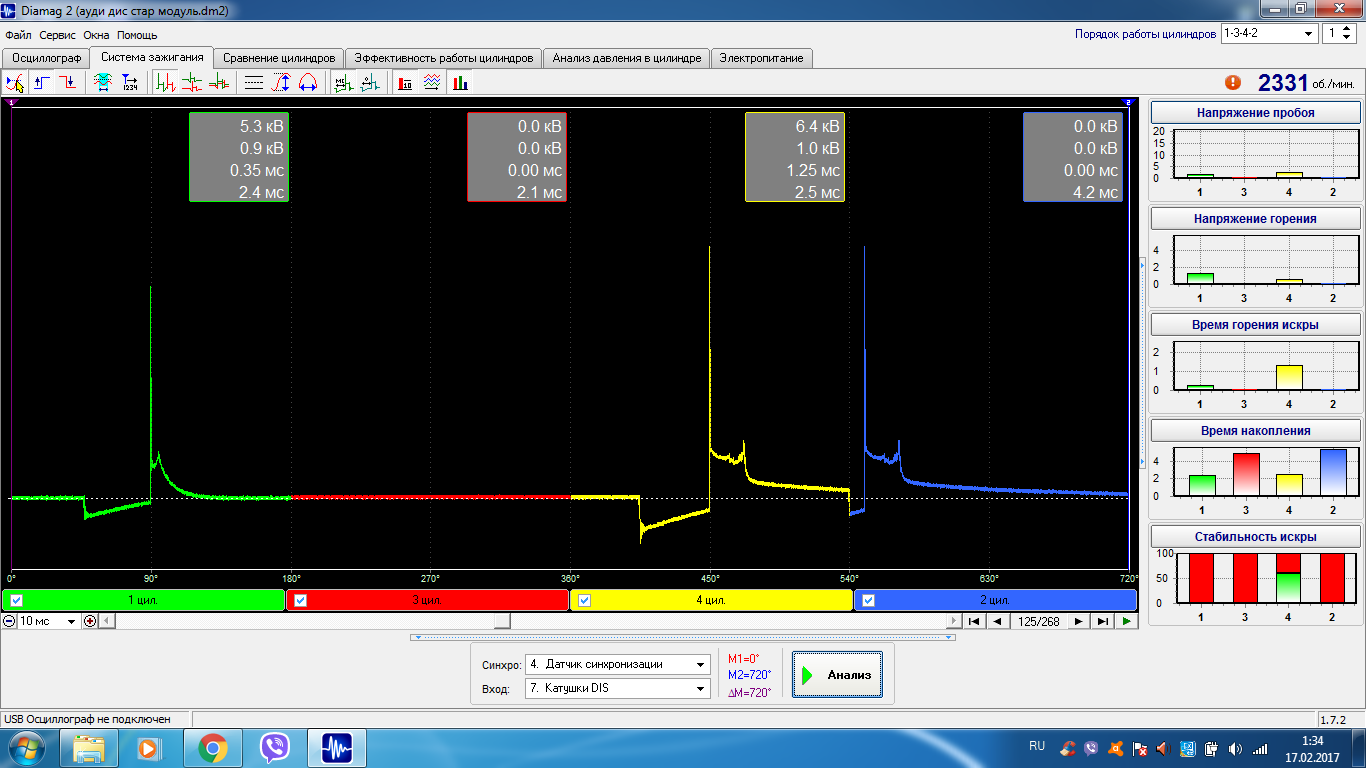Step back one frame
The image size is (1366, 768).
click(997, 621)
